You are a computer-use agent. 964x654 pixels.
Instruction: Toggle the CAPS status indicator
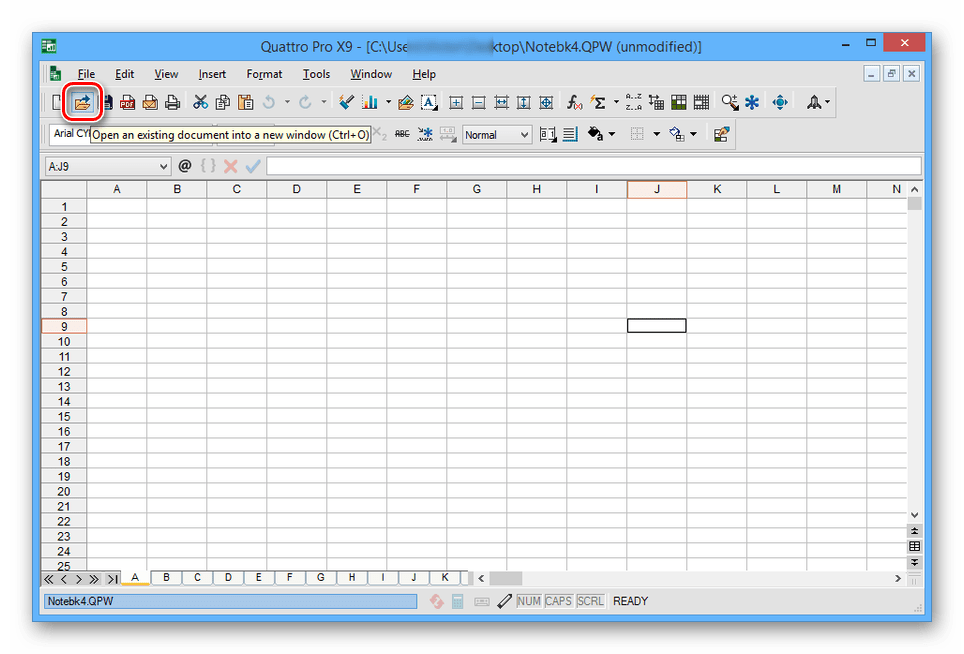pyautogui.click(x=558, y=601)
